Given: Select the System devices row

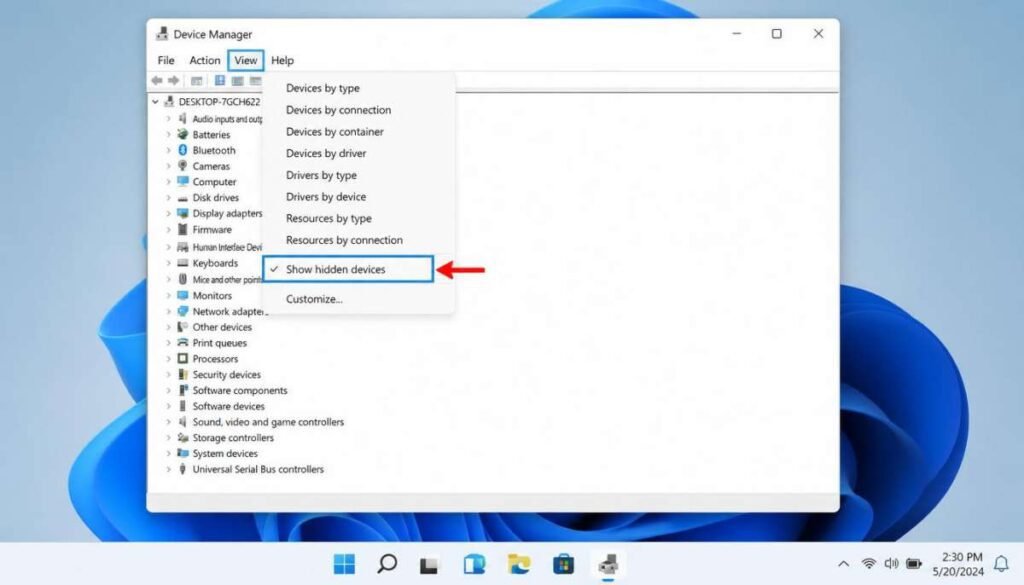Looking at the screenshot, I should (x=217, y=453).
